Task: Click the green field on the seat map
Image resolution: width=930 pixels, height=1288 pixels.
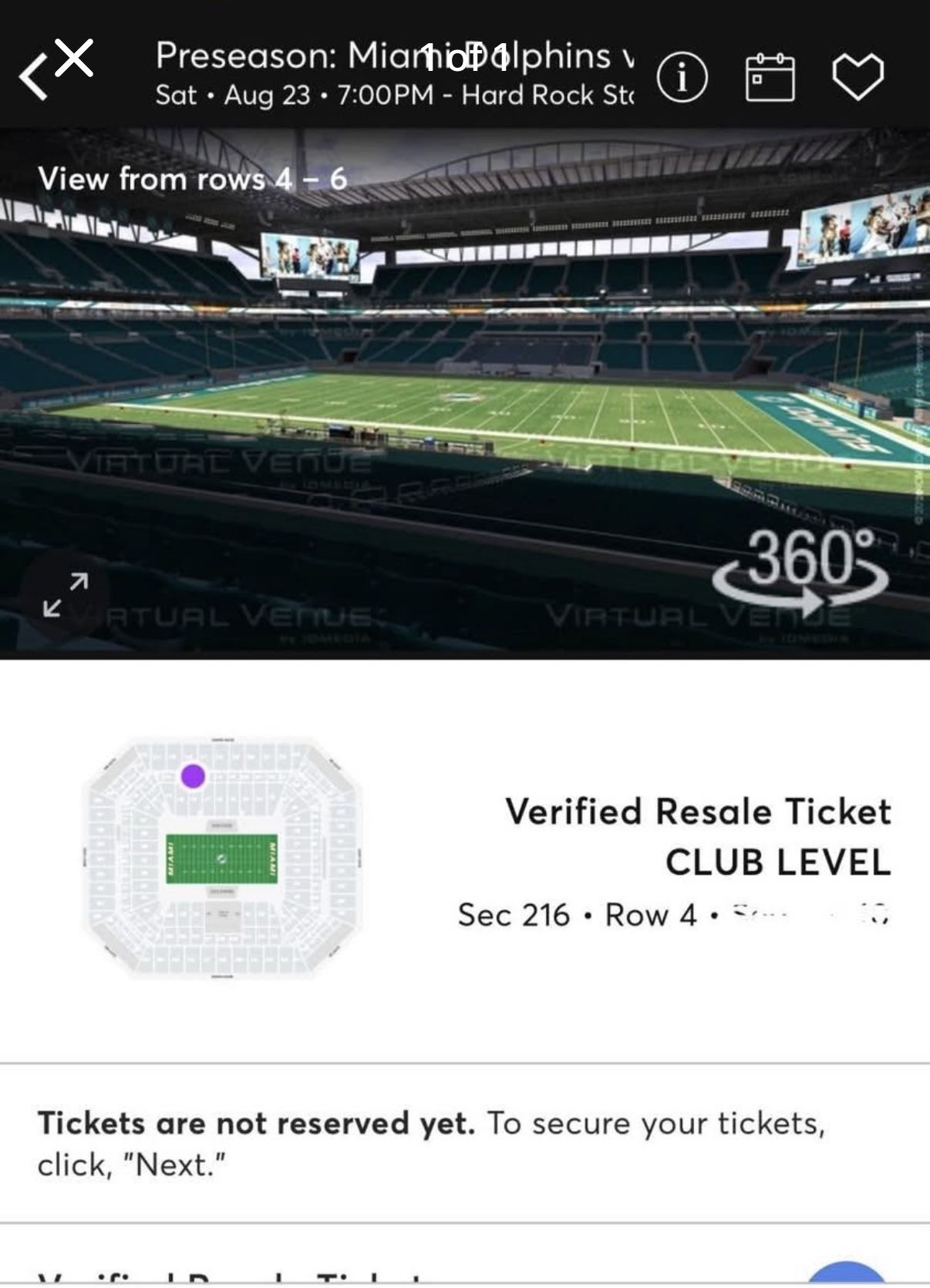Action: click(x=222, y=858)
